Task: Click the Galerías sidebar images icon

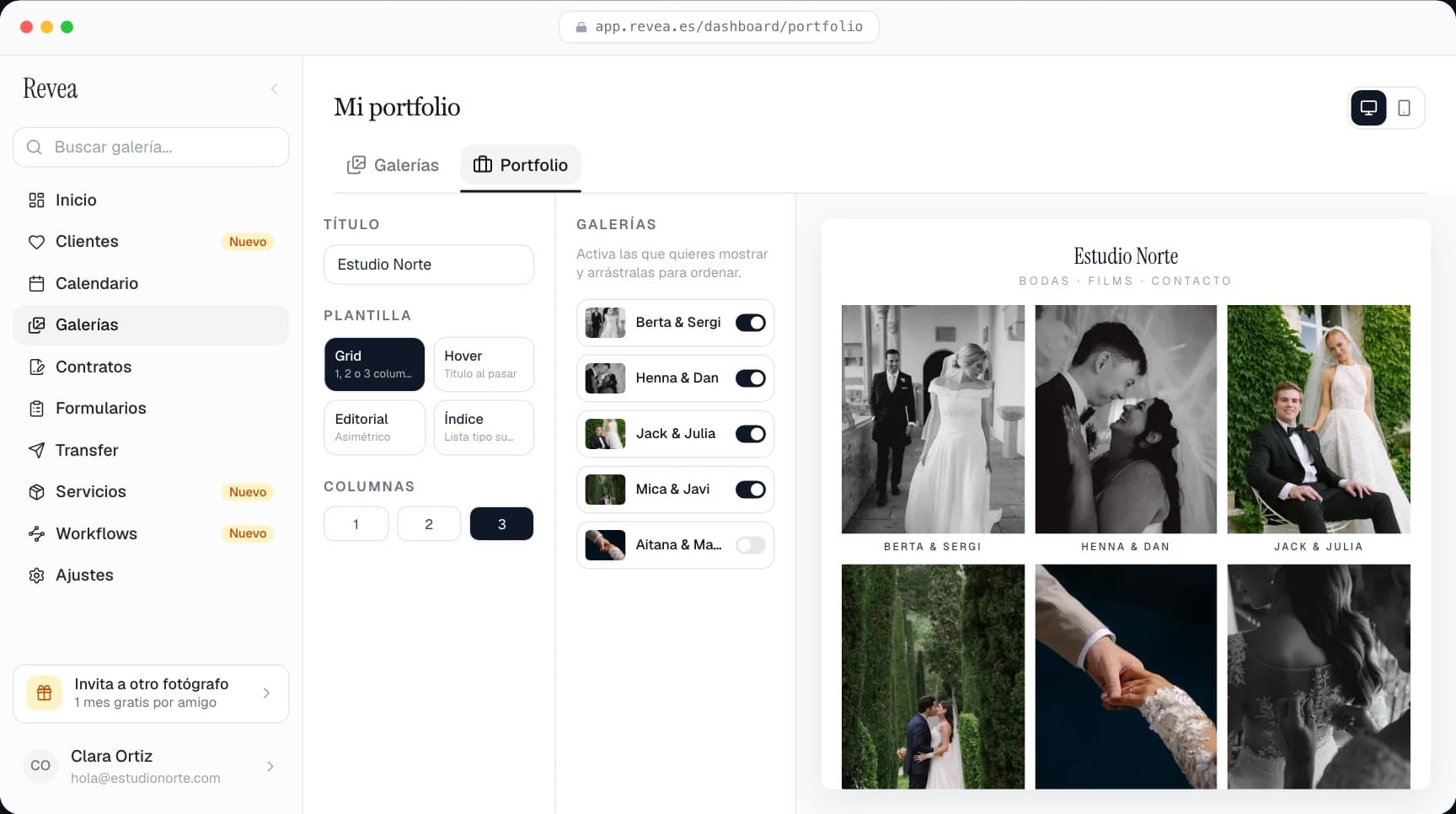Action: pos(36,325)
